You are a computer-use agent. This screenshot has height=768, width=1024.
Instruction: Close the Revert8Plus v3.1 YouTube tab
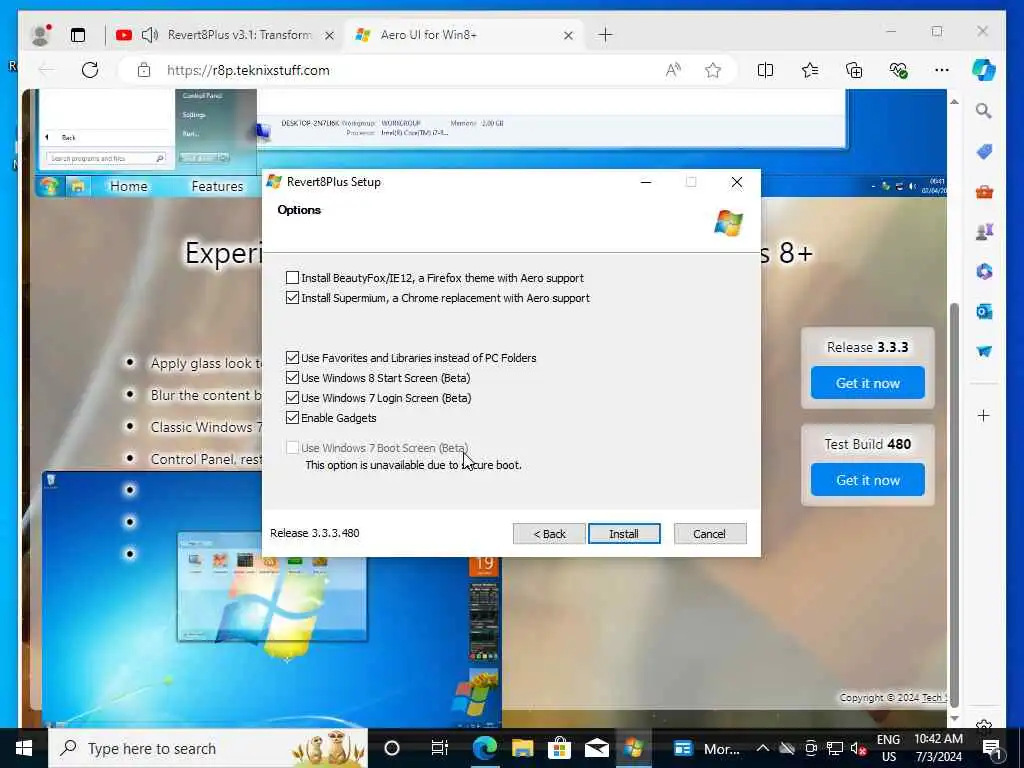[x=330, y=35]
